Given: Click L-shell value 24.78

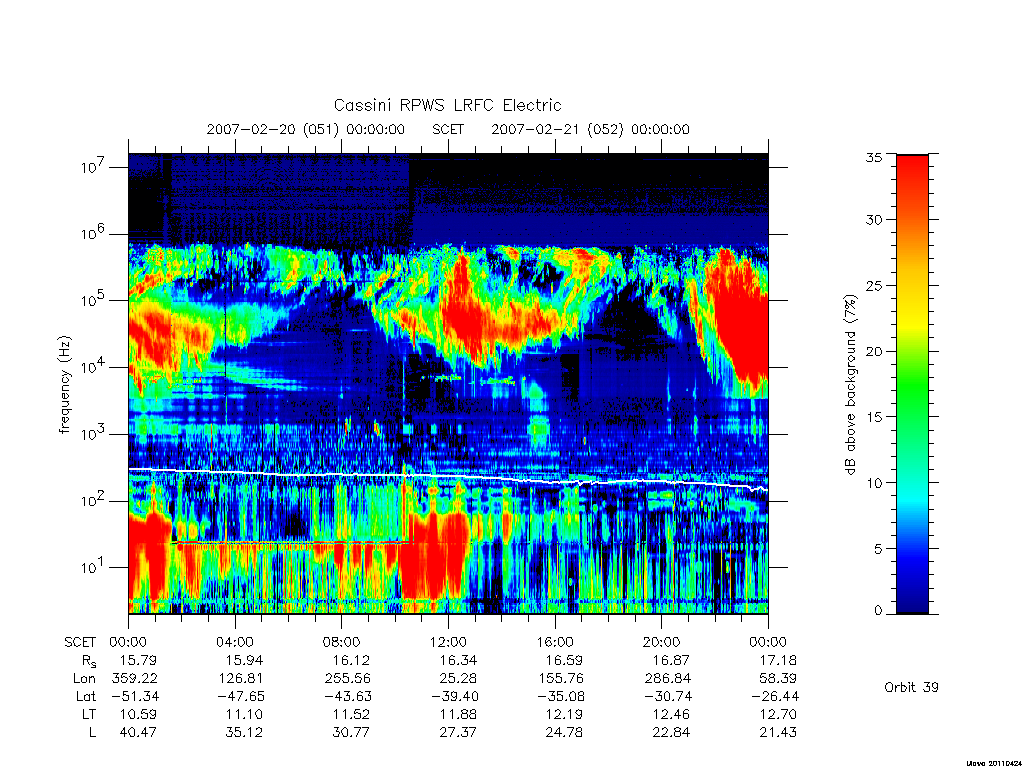Looking at the screenshot, I should 564,733.
